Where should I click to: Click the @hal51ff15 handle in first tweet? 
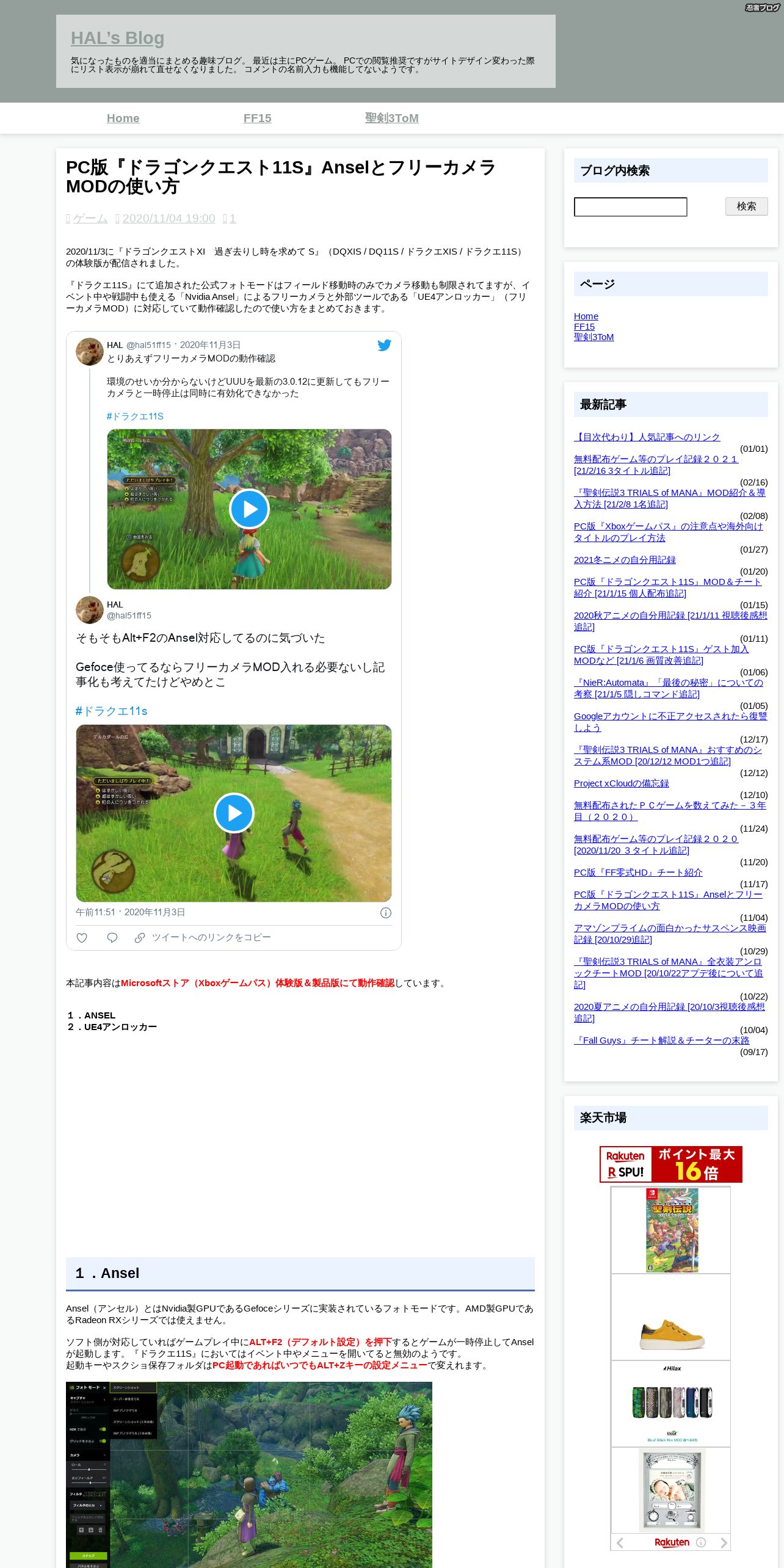[x=148, y=345]
